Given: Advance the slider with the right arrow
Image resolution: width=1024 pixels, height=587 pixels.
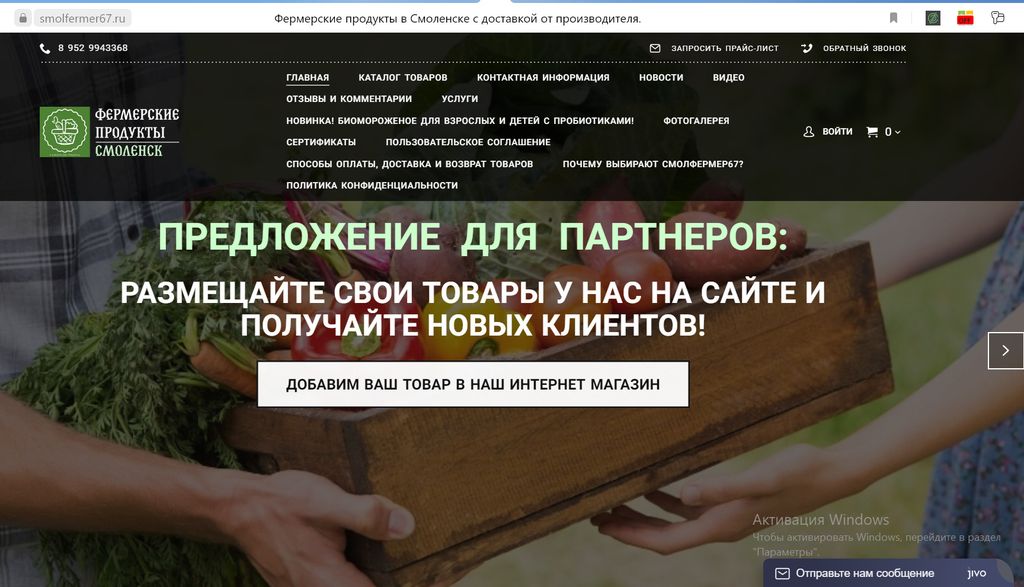Looking at the screenshot, I should [x=1005, y=351].
